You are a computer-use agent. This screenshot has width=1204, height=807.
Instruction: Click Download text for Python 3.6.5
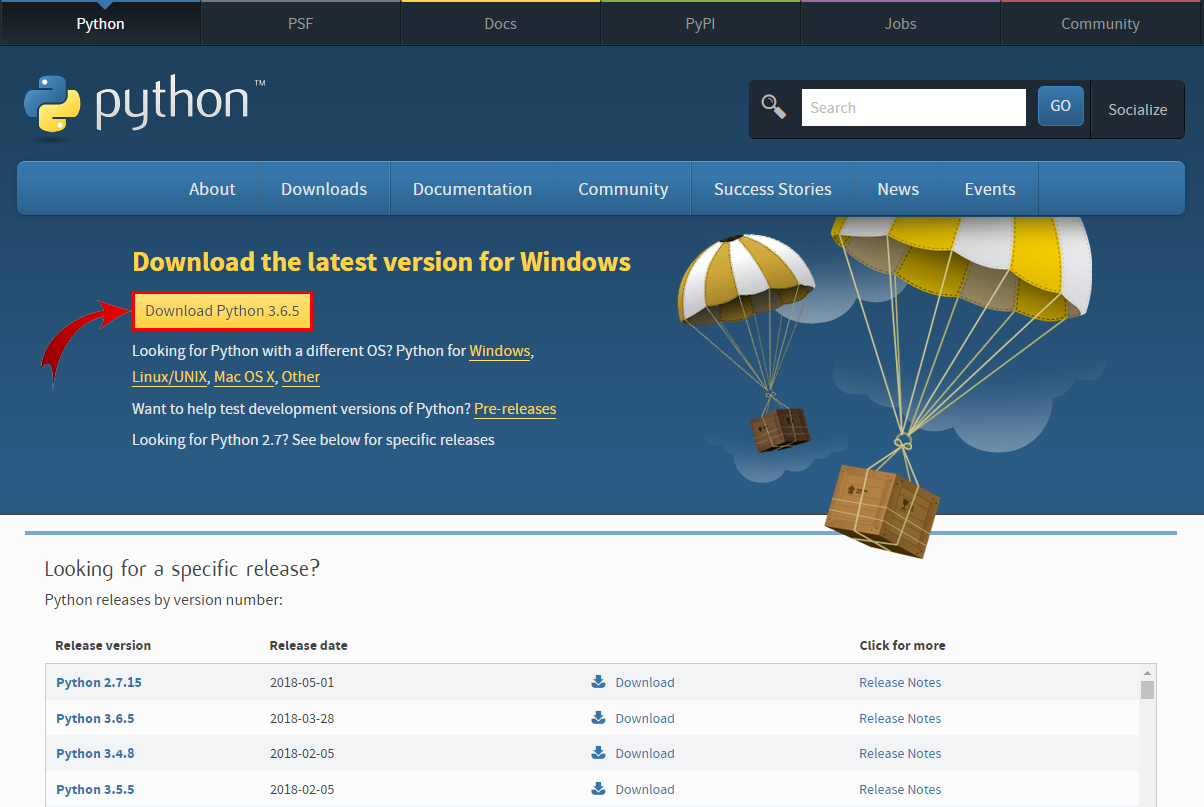click(x=645, y=718)
